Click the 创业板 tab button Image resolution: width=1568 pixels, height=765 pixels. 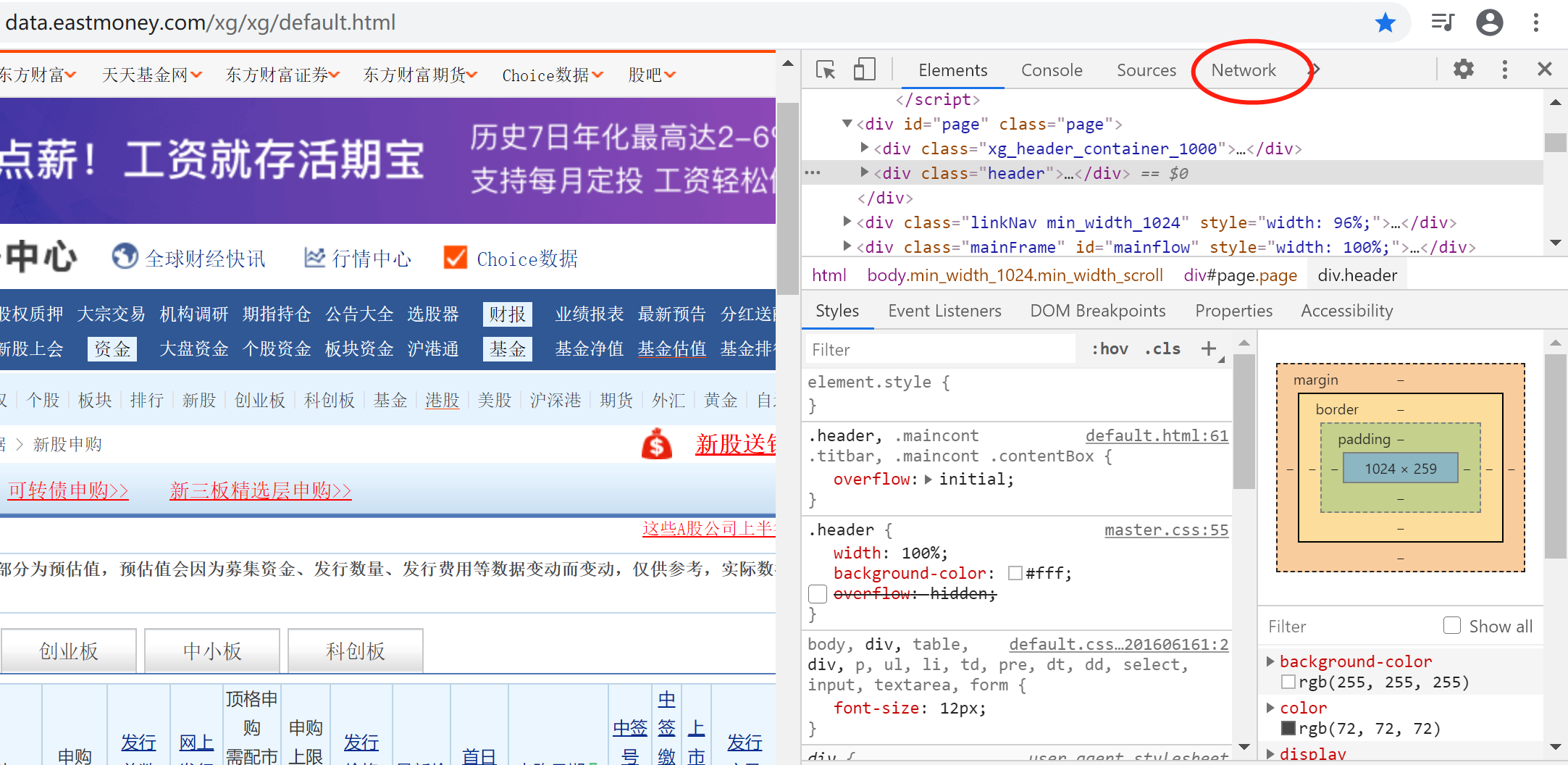point(69,651)
